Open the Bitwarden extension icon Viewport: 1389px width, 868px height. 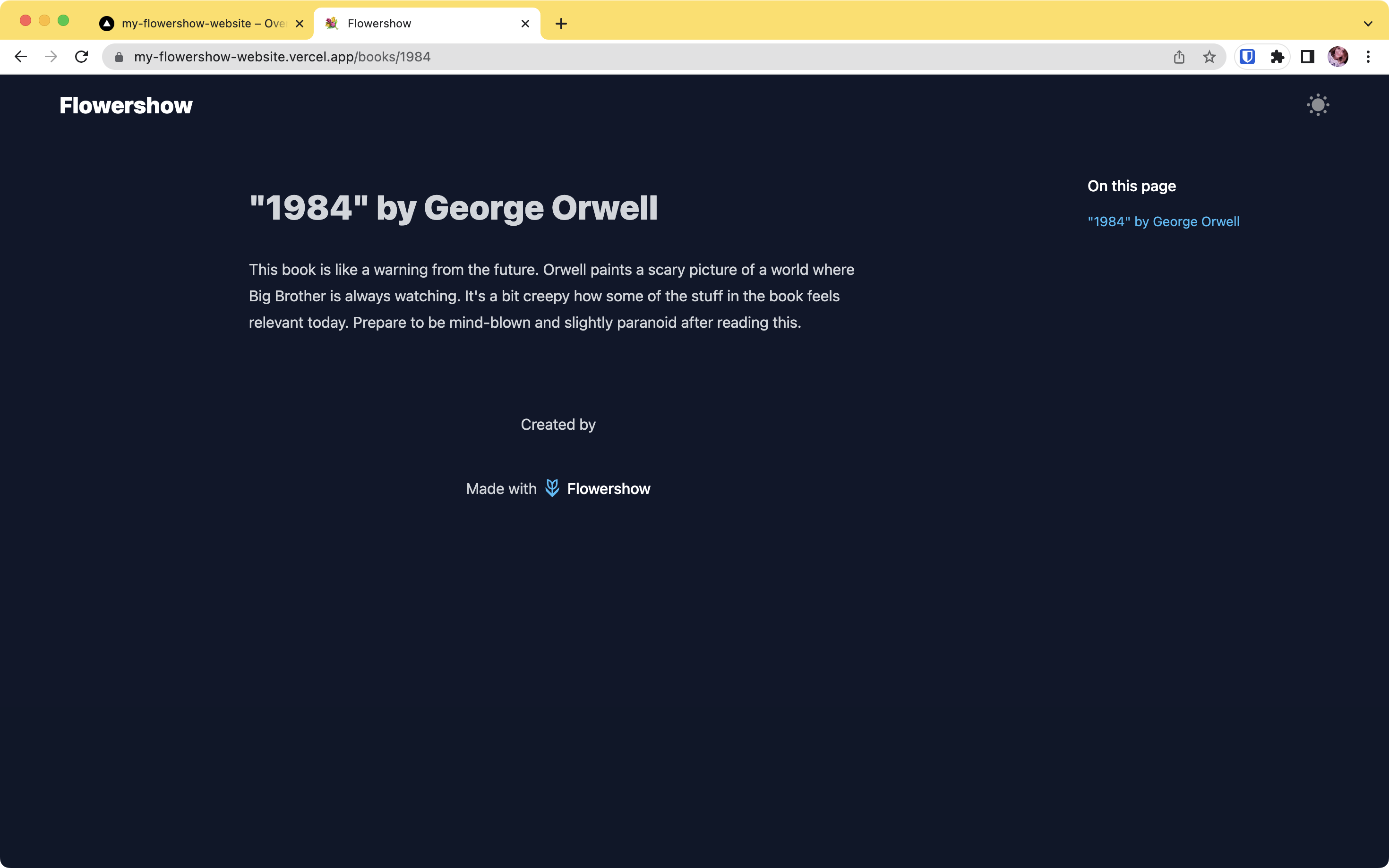(x=1247, y=57)
